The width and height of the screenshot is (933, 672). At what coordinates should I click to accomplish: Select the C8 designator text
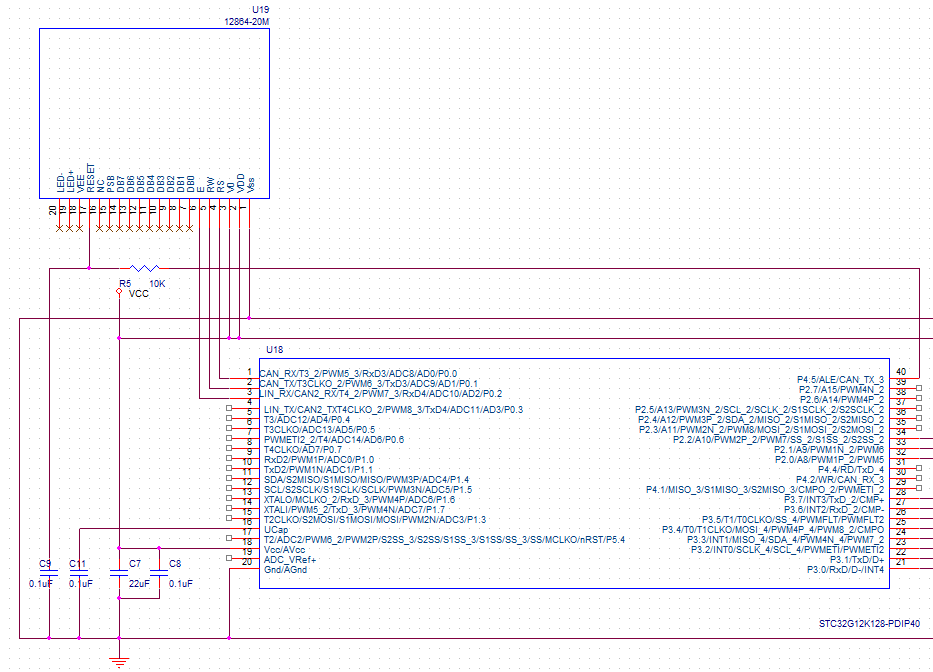(175, 563)
